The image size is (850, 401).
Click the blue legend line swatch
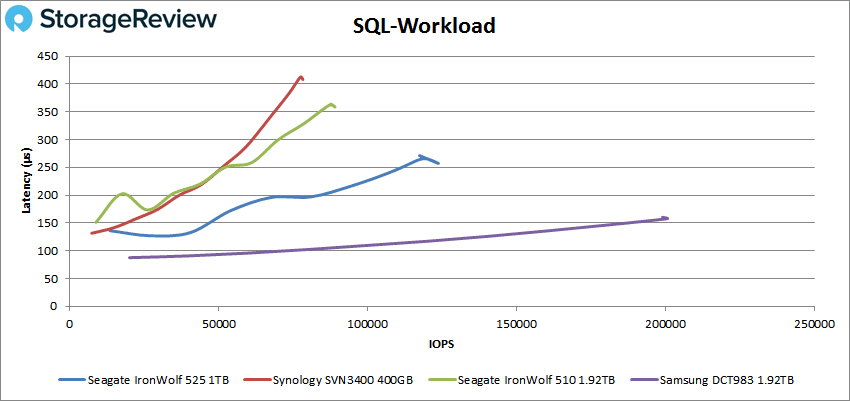pyautogui.click(x=72, y=380)
